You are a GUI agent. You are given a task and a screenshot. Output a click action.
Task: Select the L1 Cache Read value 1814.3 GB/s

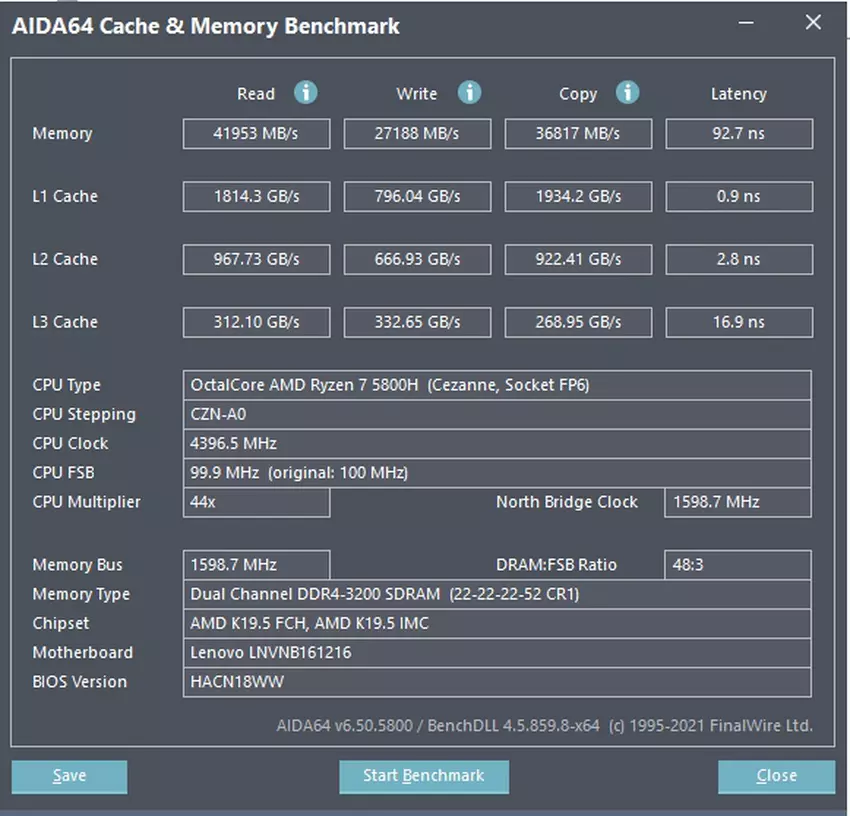point(256,197)
